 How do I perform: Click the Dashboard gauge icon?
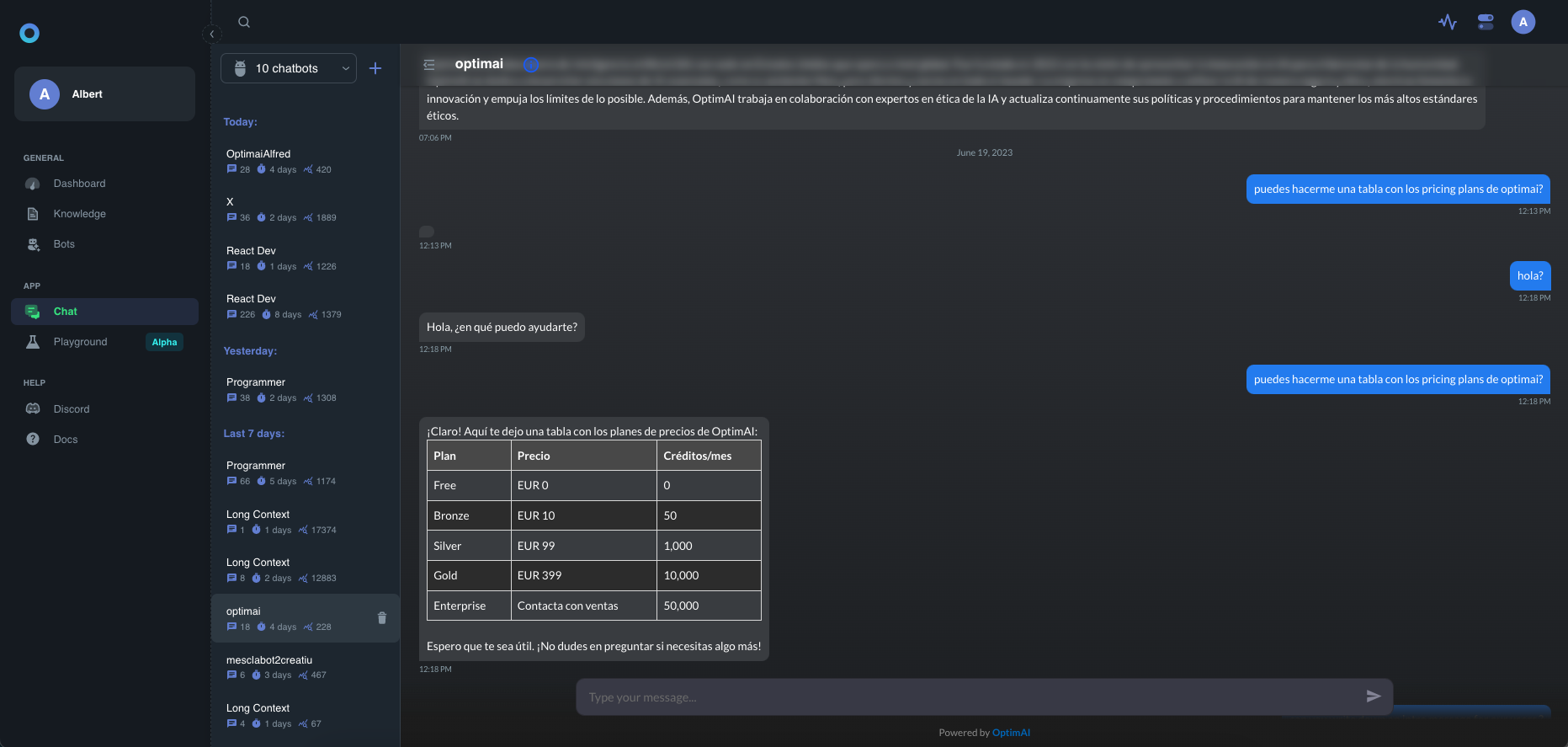(x=33, y=184)
